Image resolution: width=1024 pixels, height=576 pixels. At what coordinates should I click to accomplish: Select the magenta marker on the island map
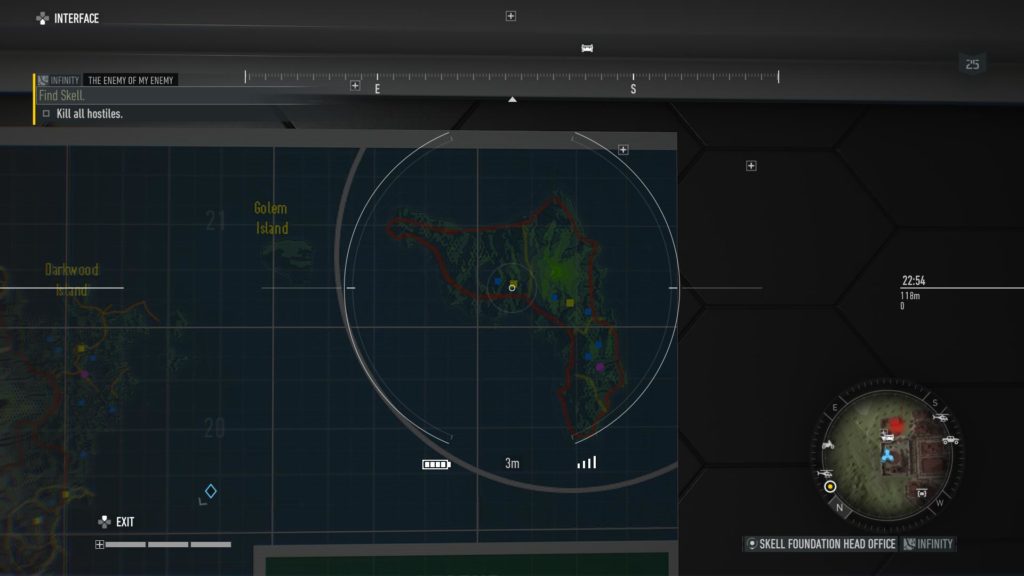click(600, 367)
